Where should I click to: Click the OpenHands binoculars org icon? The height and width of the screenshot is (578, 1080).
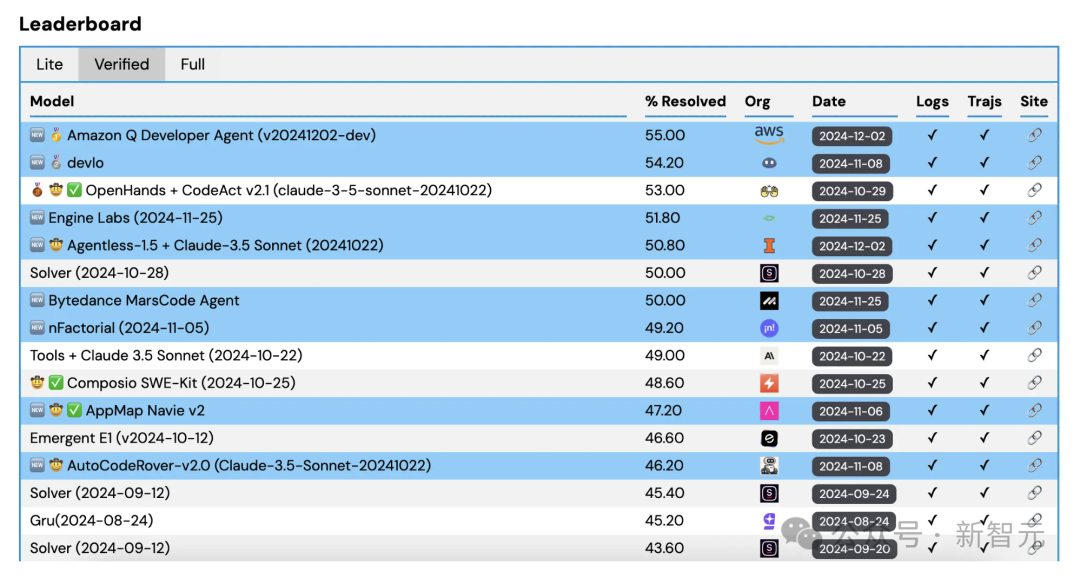(767, 190)
